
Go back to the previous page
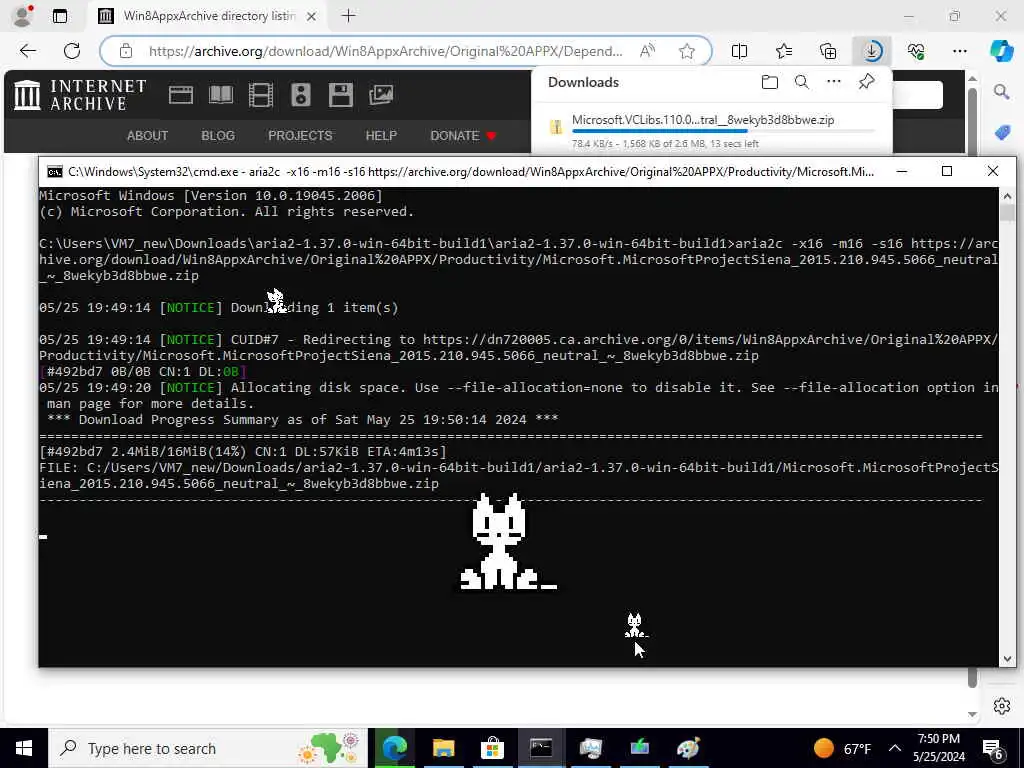click(27, 51)
